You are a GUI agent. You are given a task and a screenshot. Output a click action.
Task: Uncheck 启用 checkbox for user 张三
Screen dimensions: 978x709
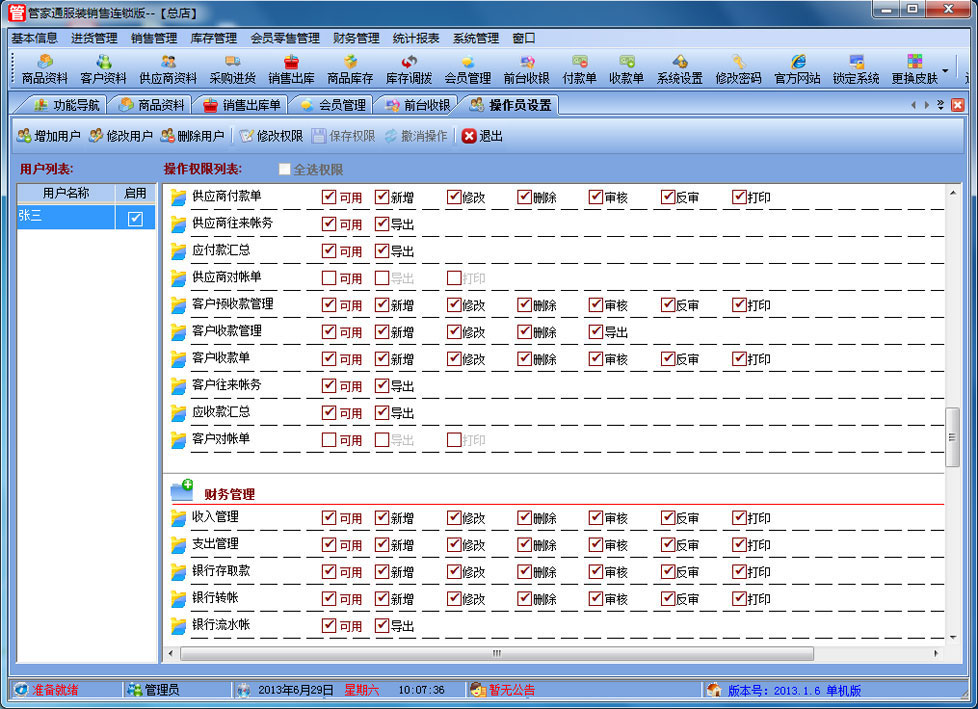coord(136,219)
